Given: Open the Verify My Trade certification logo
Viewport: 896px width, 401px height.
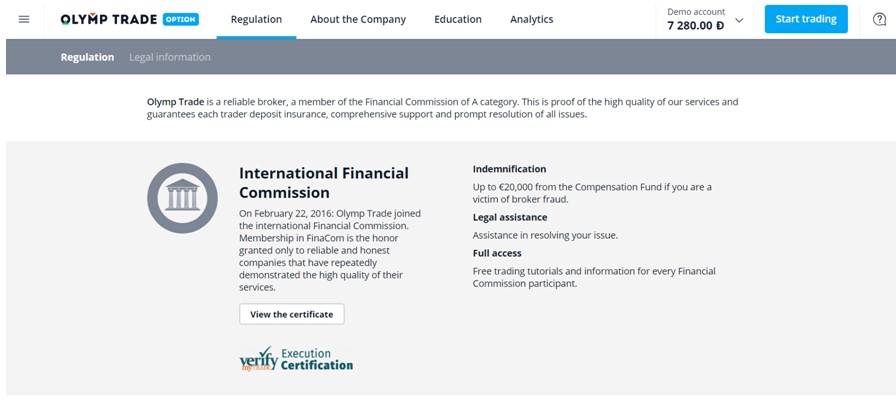Looking at the screenshot, I should (x=296, y=359).
